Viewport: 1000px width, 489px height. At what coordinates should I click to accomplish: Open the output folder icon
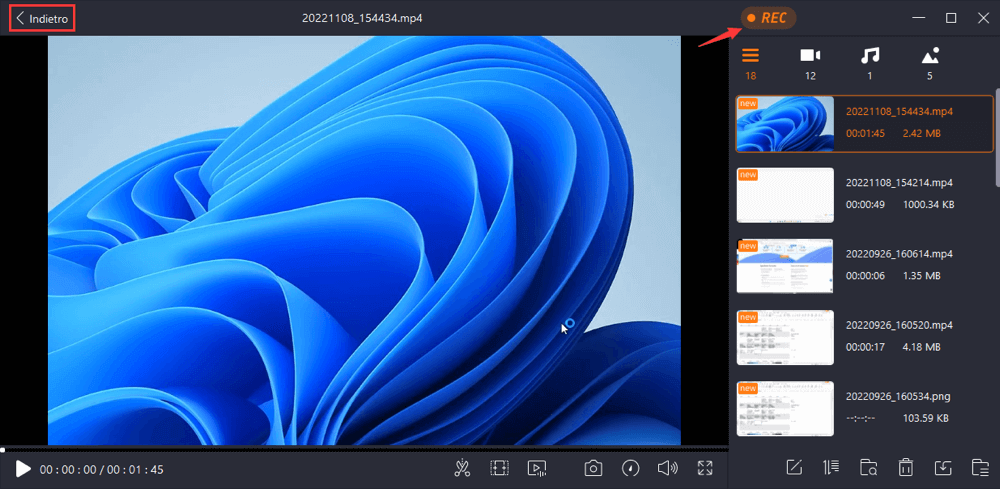point(980,467)
